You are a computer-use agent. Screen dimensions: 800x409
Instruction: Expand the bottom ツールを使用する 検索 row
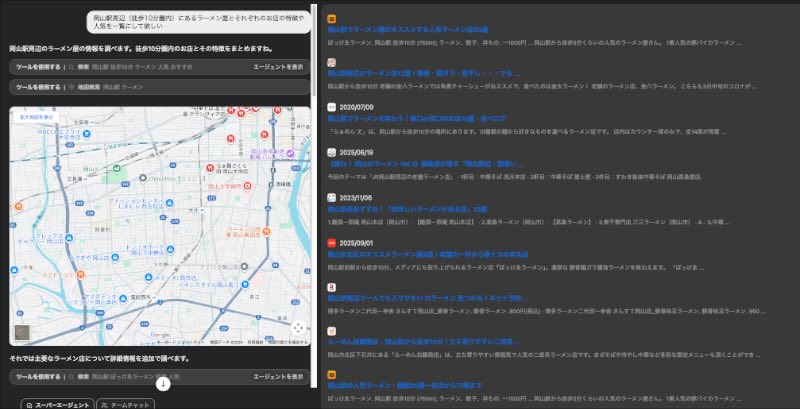click(160, 377)
